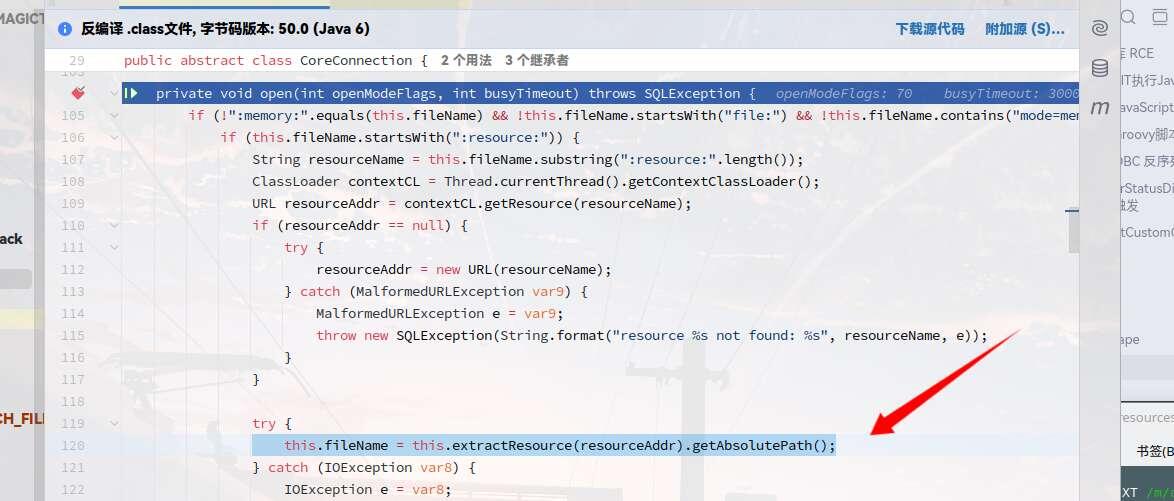Click the search magnifier icon at top right

coord(1129,17)
